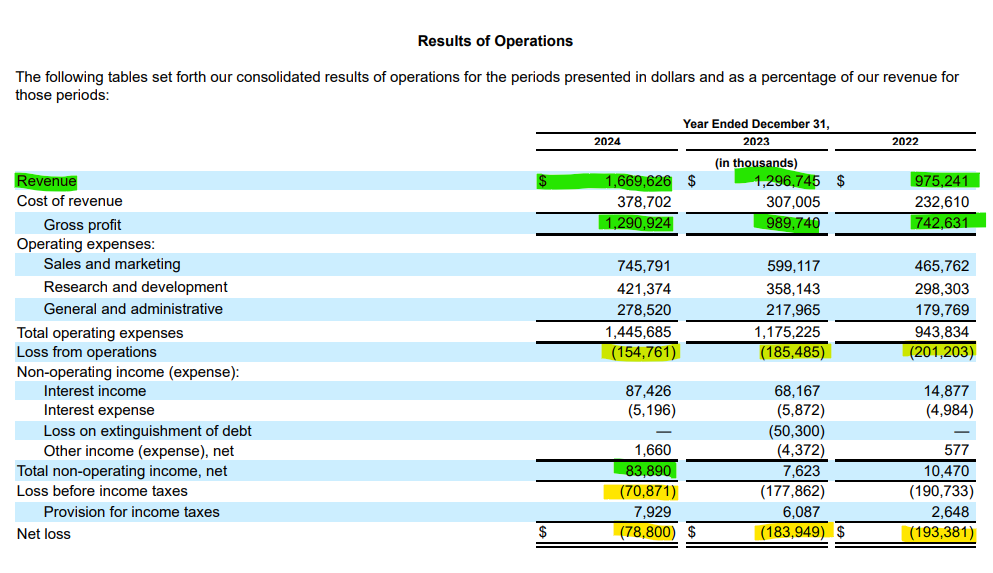Select the 2024 column header
This screenshot has width=993, height=573.
tap(607, 141)
